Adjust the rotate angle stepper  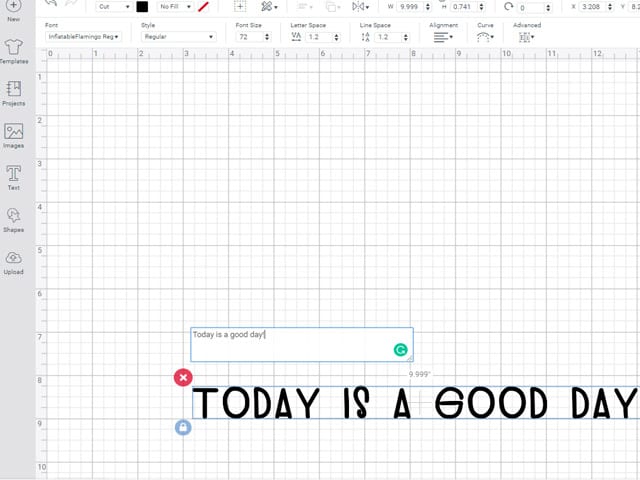[548, 7]
